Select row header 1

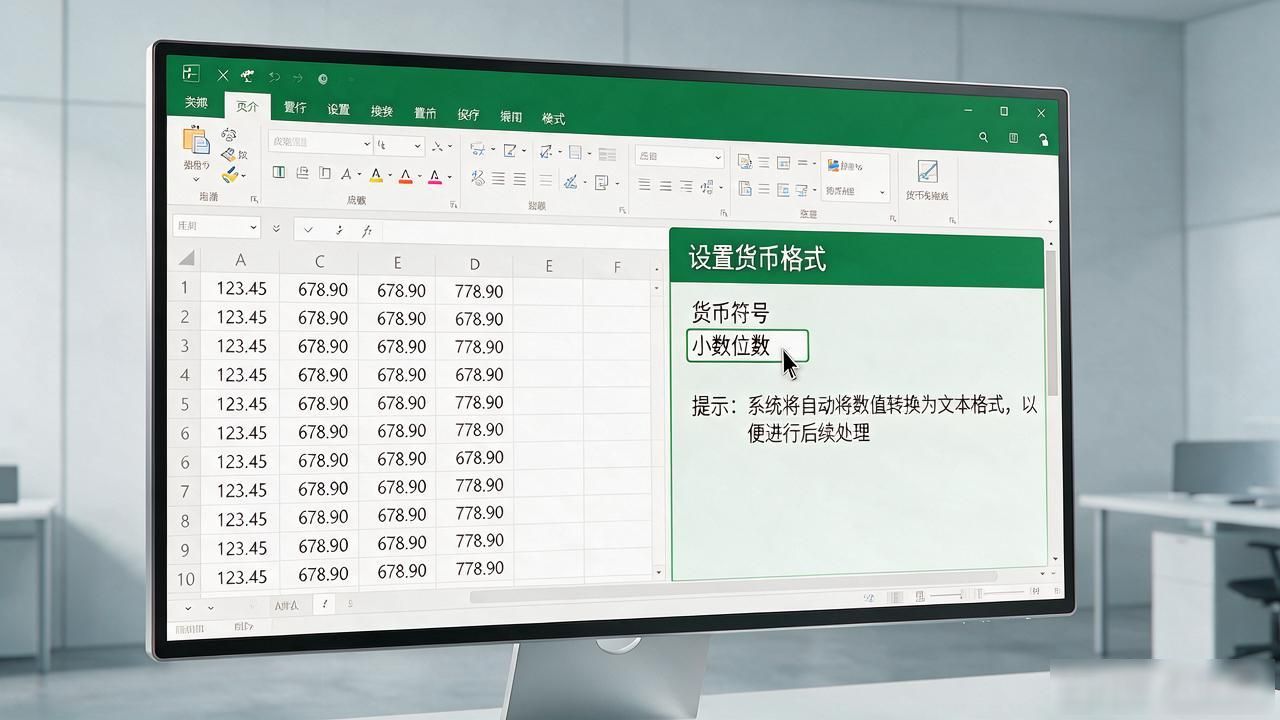tap(185, 288)
